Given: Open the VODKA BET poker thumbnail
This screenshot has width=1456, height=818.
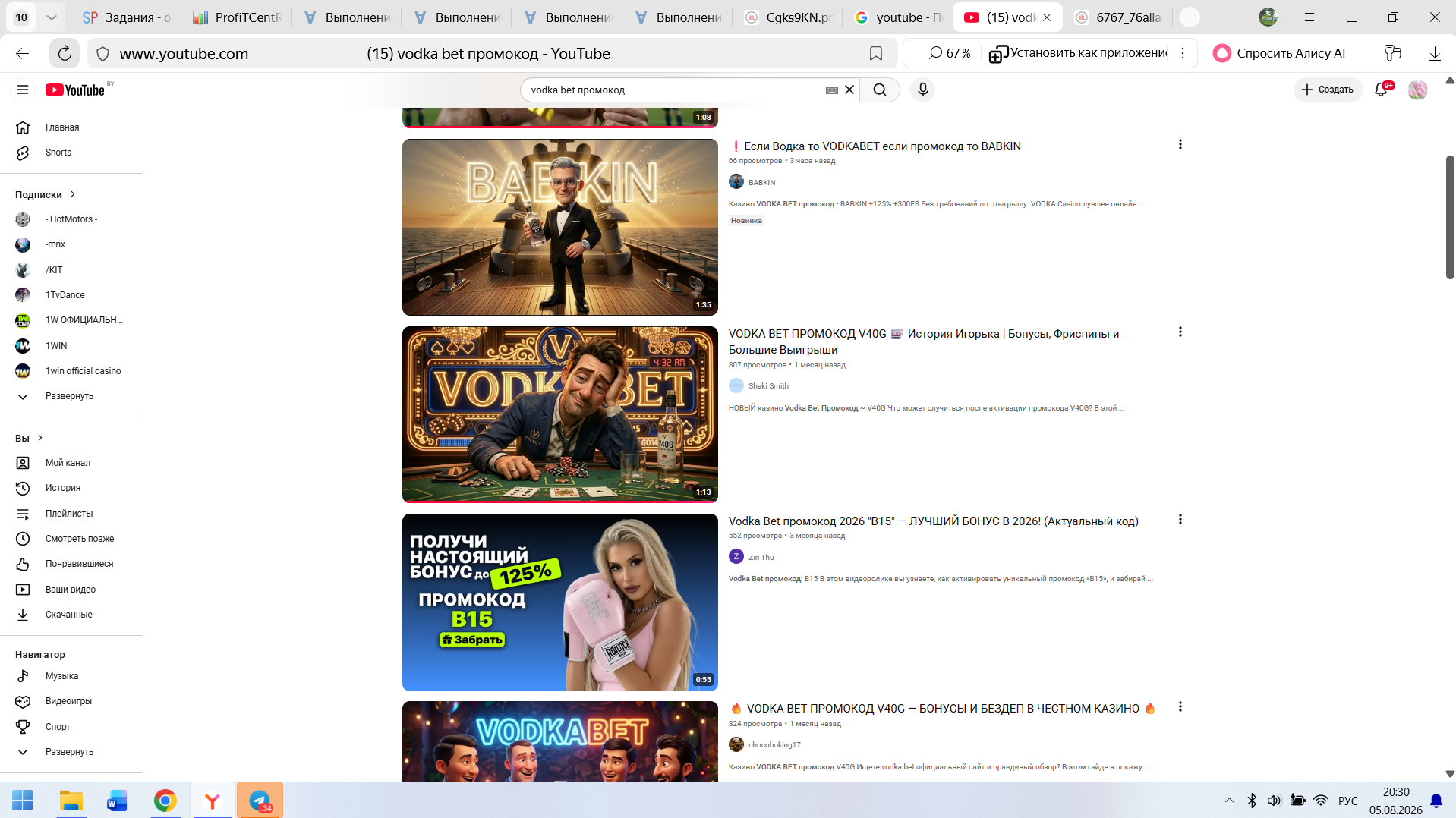Looking at the screenshot, I should pos(560,414).
